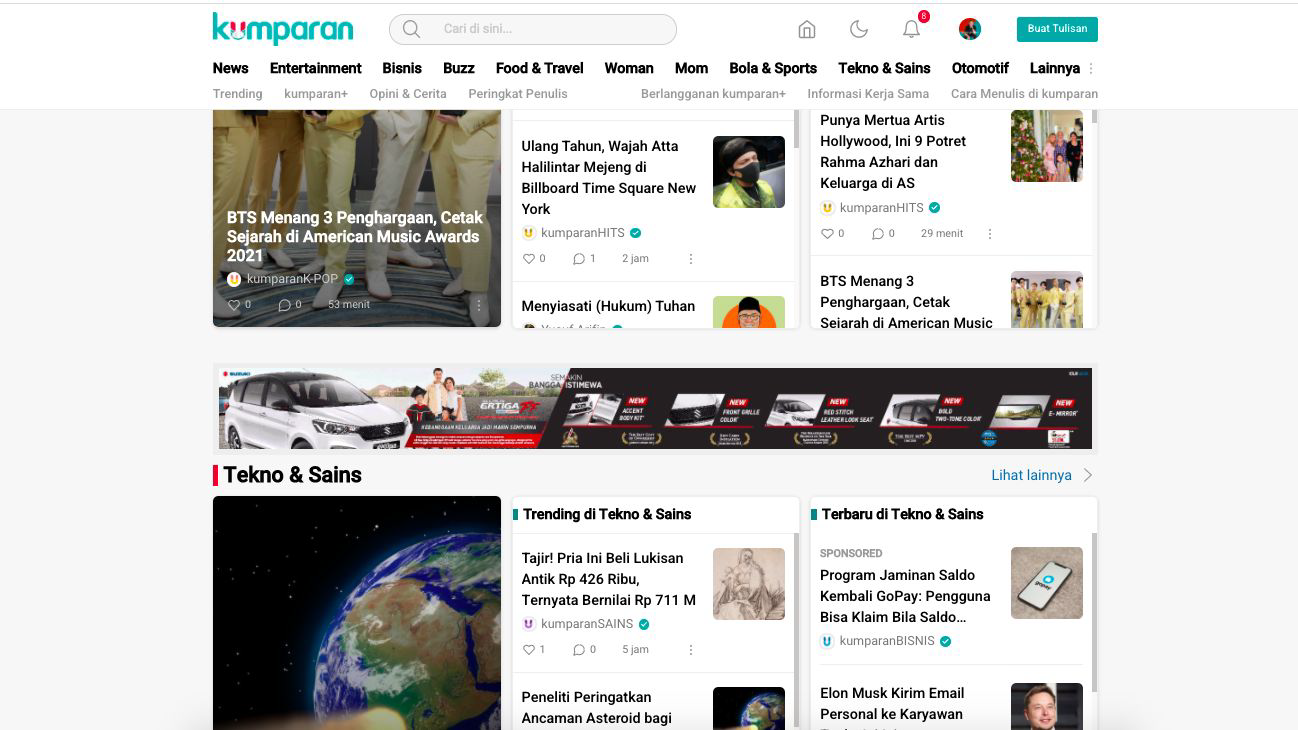
Task: Click the search box magnifier icon
Action: (411, 29)
